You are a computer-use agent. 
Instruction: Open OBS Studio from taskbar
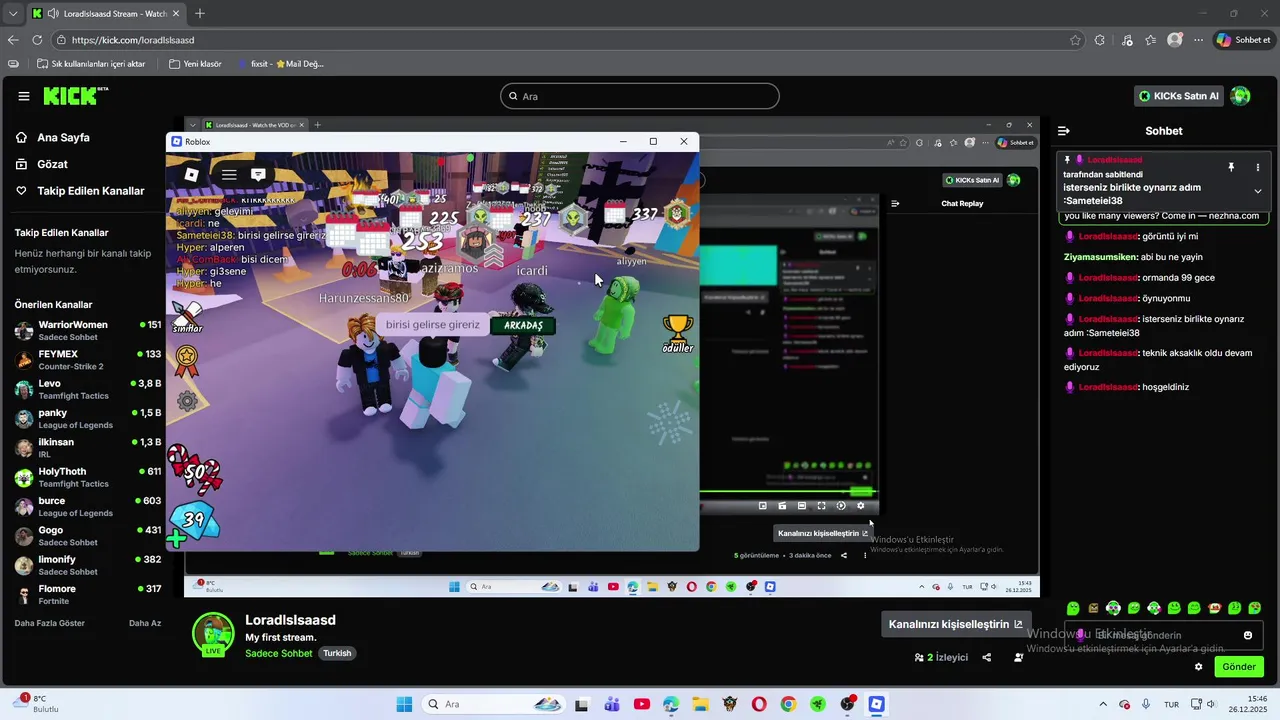click(x=847, y=704)
